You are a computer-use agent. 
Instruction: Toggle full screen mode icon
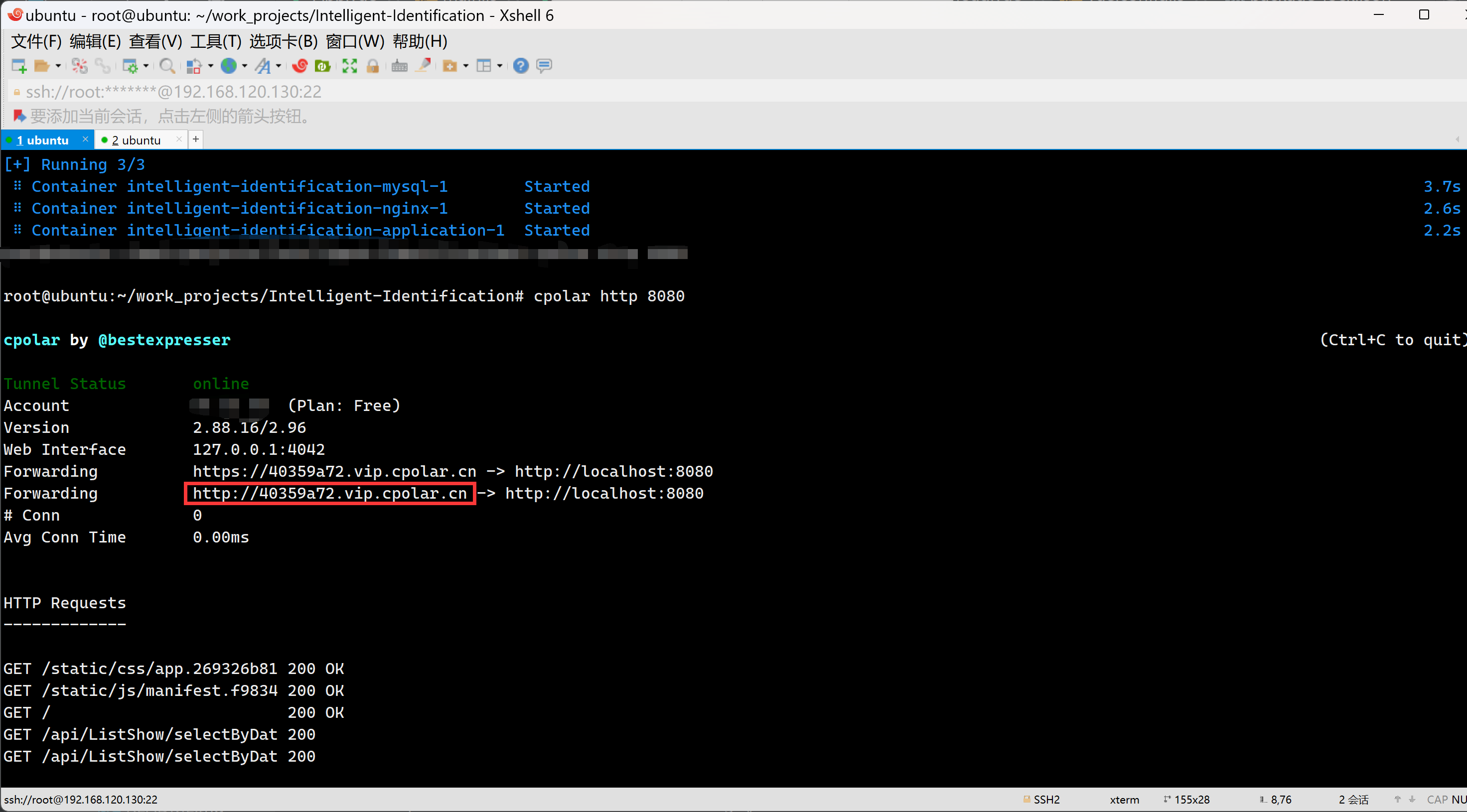(x=349, y=66)
